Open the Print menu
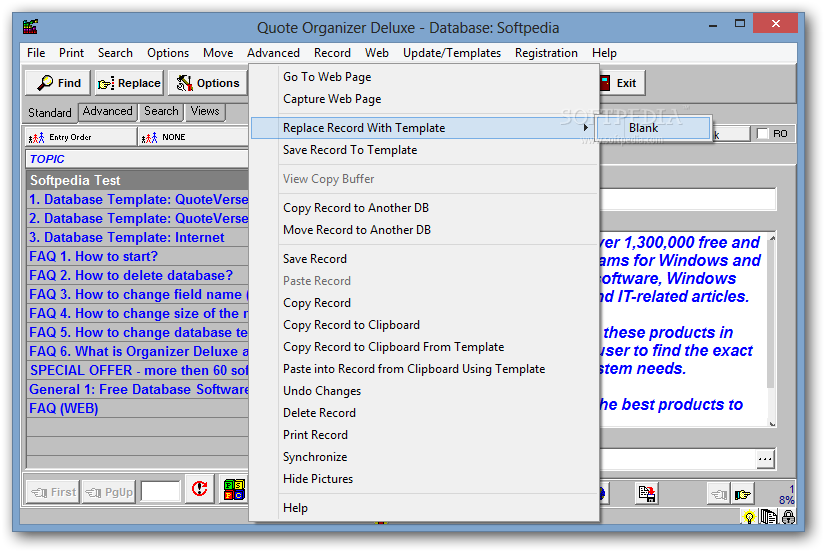This screenshot has width=825, height=552. tap(71, 53)
